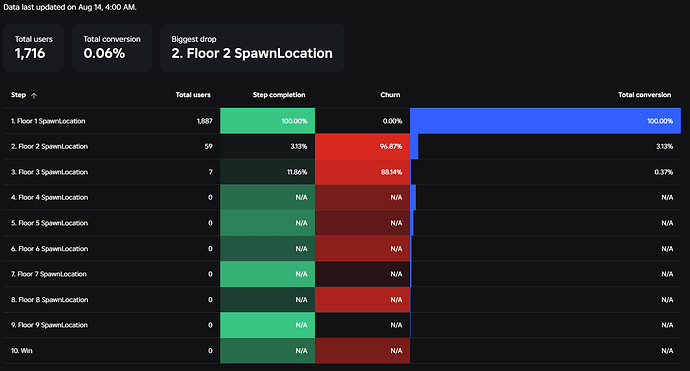The height and width of the screenshot is (371, 690).
Task: Open the Total conversion 0.06% card
Action: pyautogui.click(x=112, y=48)
